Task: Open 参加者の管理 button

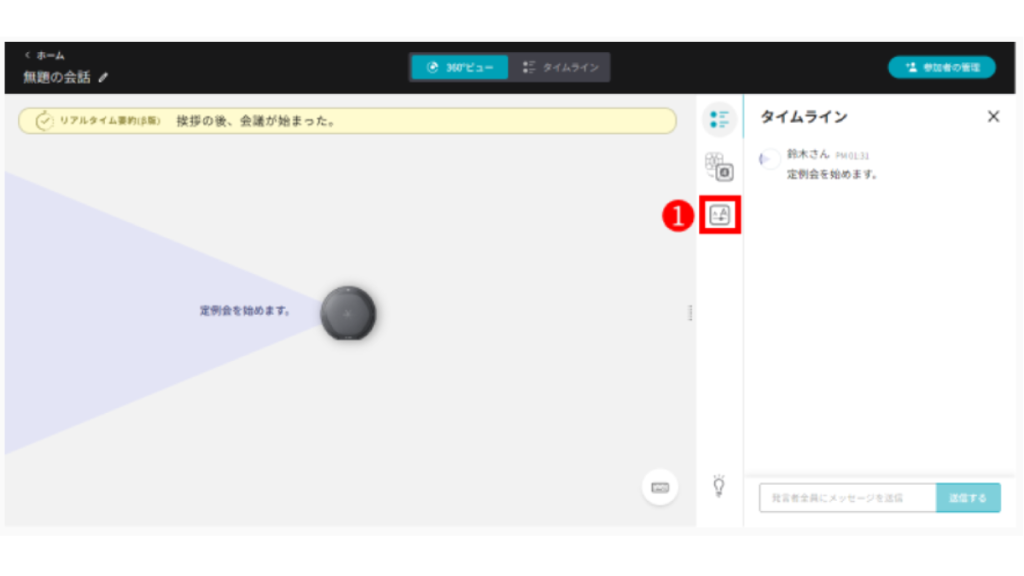Action: coord(942,67)
